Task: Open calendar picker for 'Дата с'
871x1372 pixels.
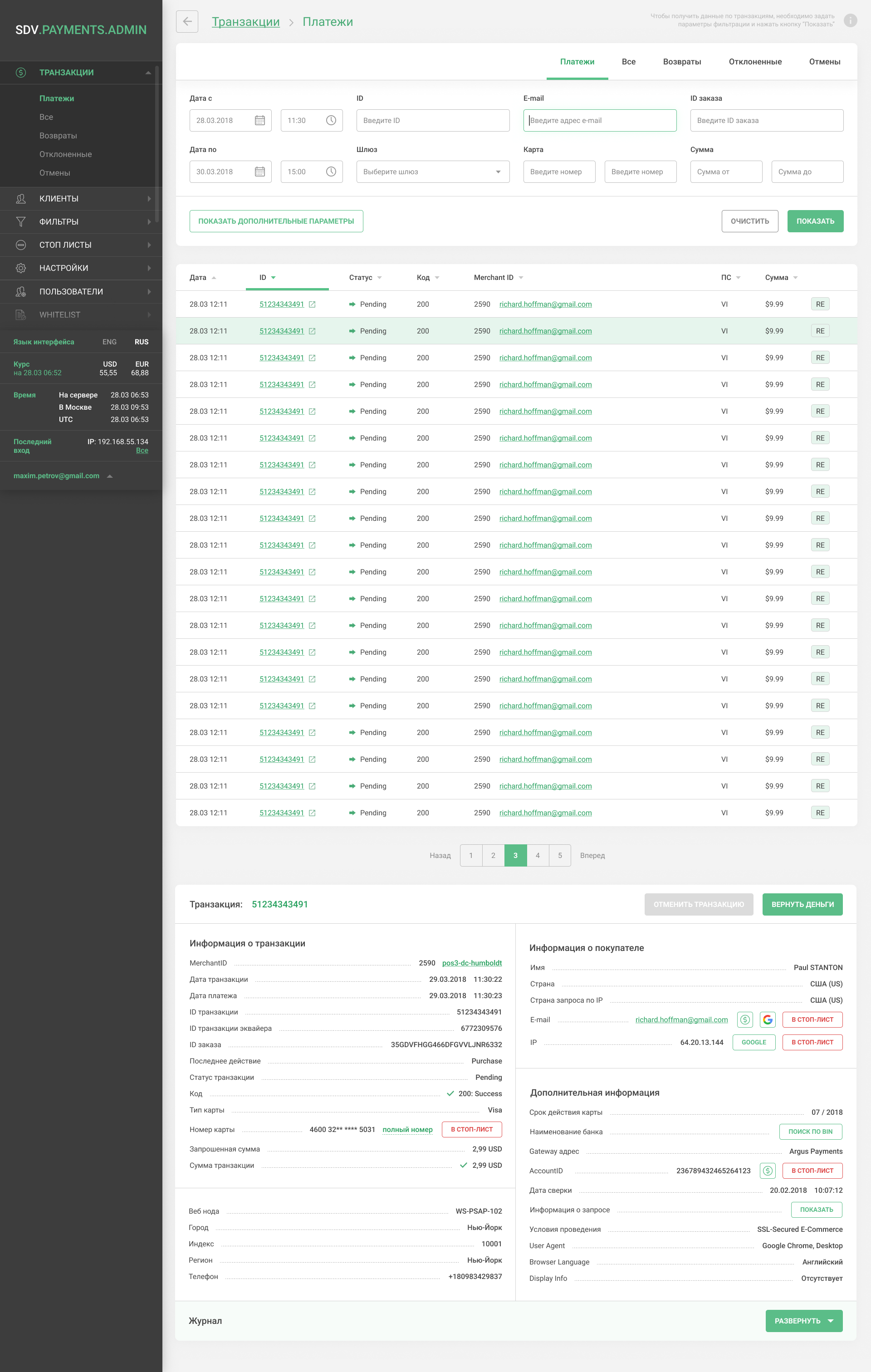Action: (260, 120)
